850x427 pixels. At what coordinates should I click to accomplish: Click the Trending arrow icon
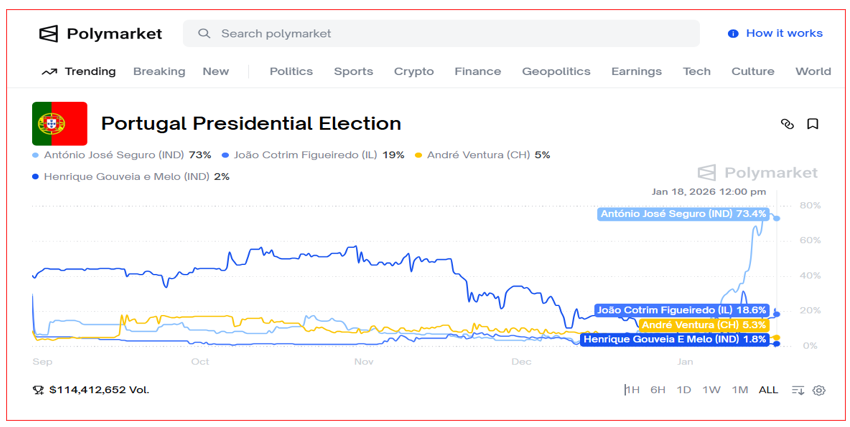tap(49, 72)
